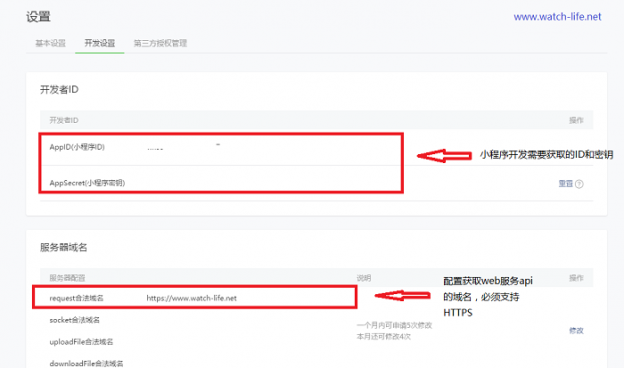The height and width of the screenshot is (368, 624).
Task: Click the request合法域名 URL value
Action: tap(191, 298)
